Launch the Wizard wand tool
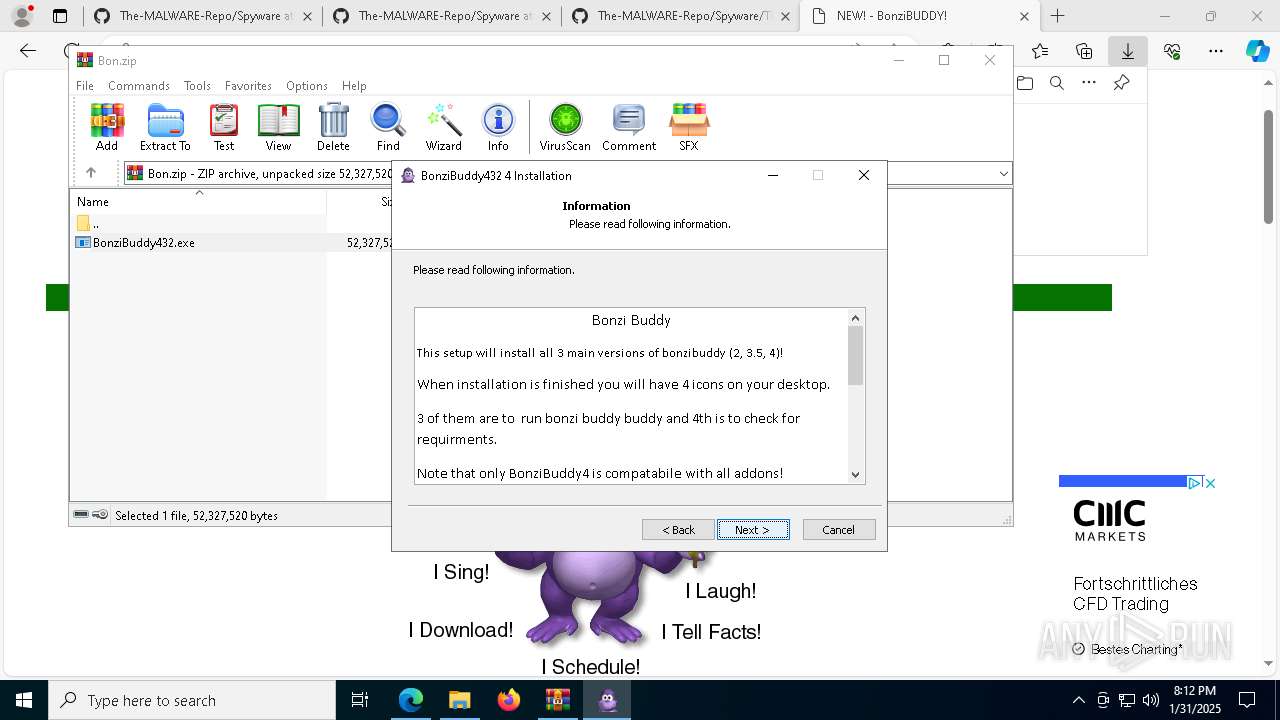 pos(443,127)
